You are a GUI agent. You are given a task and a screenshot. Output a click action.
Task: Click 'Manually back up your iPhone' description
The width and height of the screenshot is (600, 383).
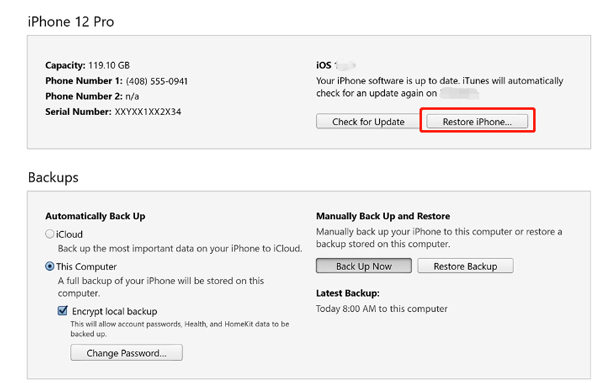(x=439, y=238)
